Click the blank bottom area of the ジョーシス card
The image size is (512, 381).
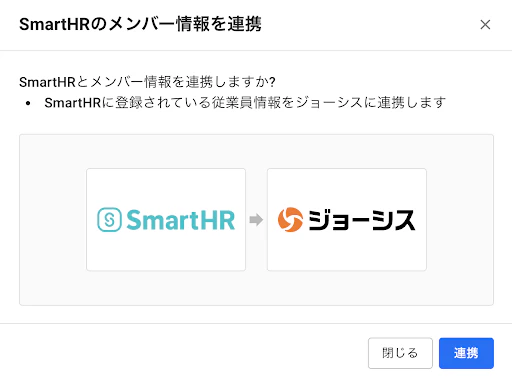point(347,253)
